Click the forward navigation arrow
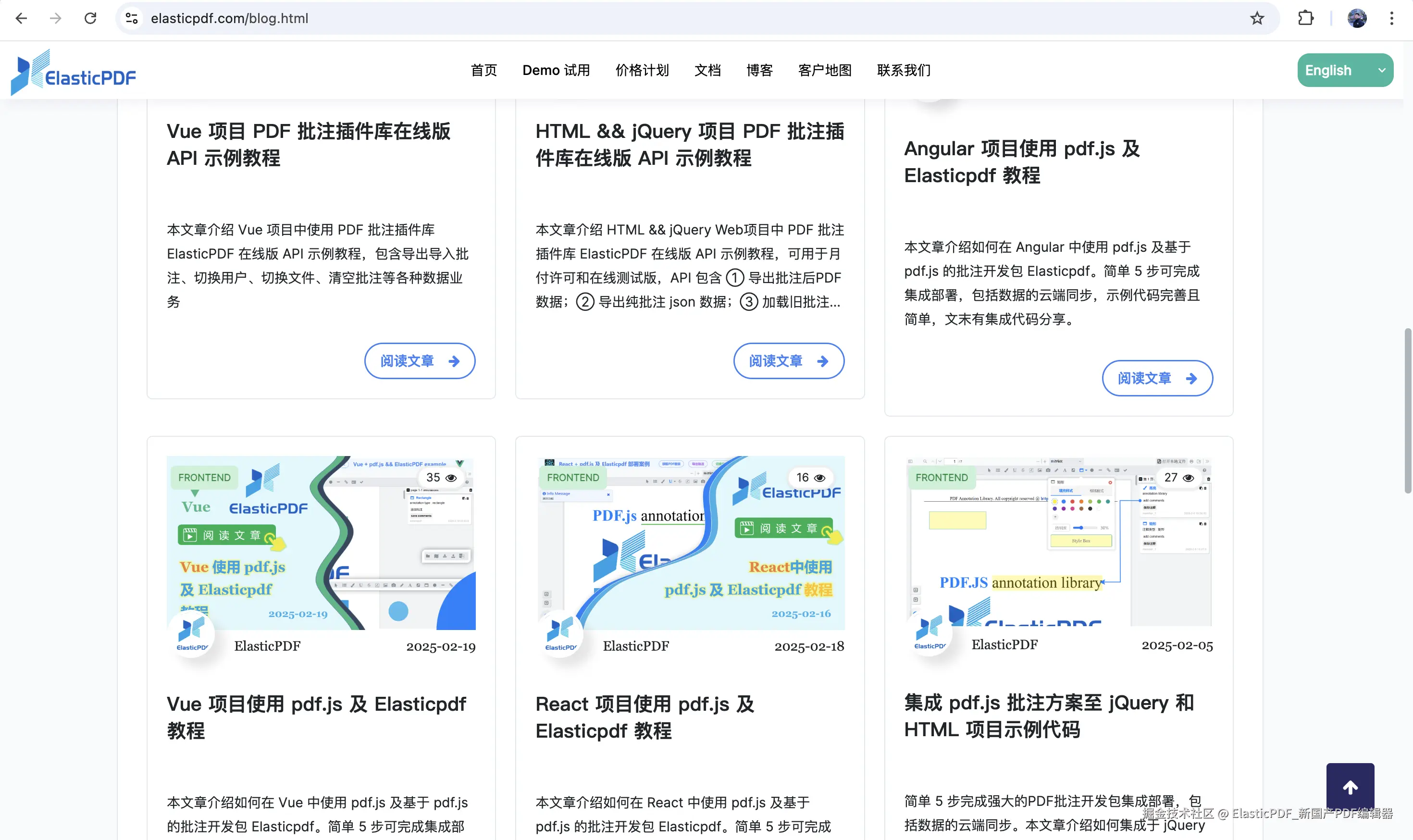The image size is (1413, 840). pyautogui.click(x=55, y=18)
